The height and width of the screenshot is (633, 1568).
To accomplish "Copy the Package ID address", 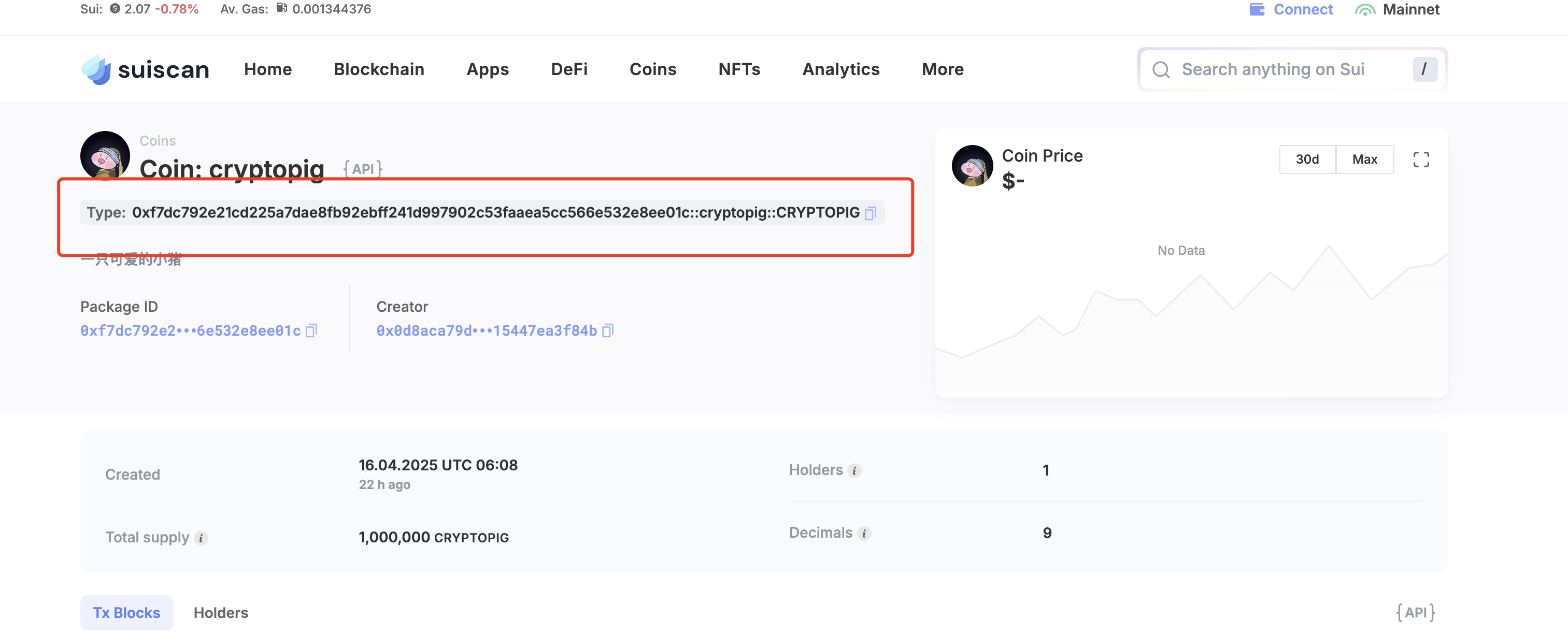I will (x=311, y=330).
